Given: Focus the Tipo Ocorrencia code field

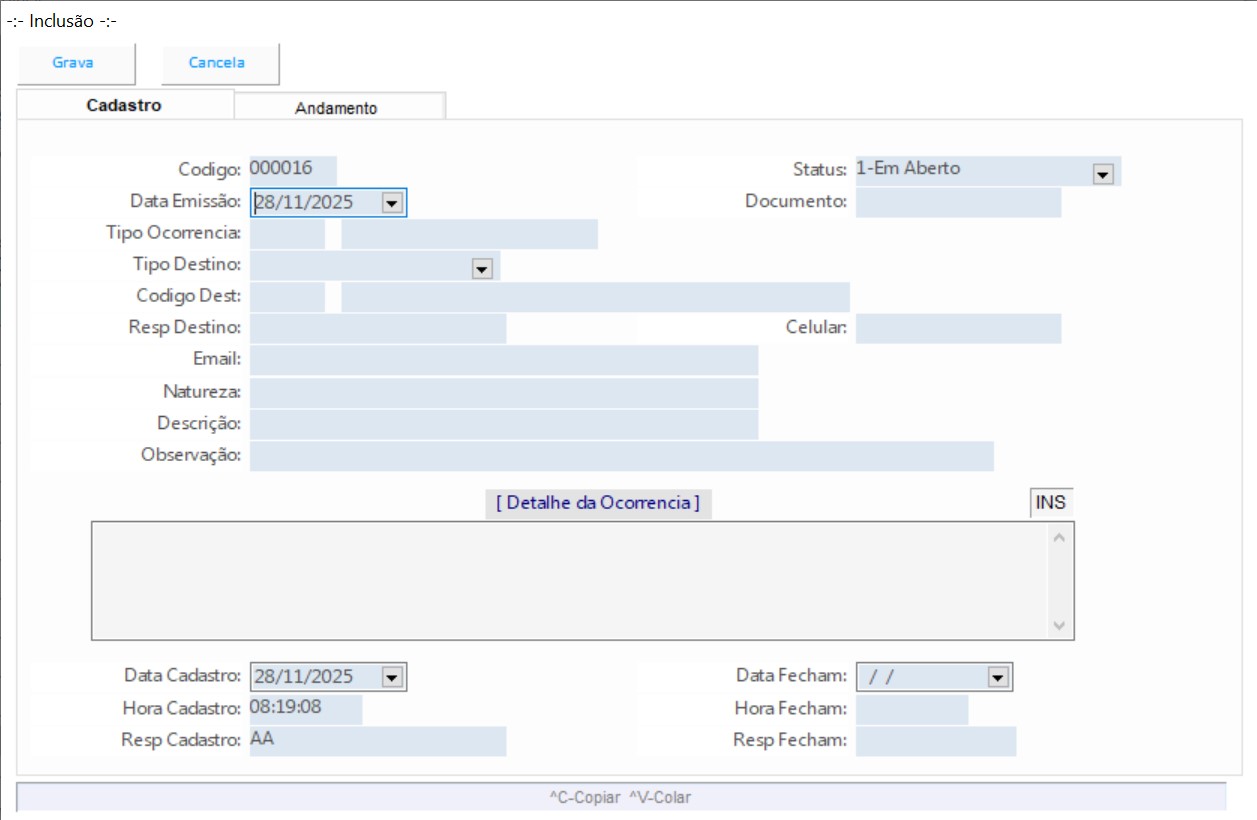Looking at the screenshot, I should 287,234.
